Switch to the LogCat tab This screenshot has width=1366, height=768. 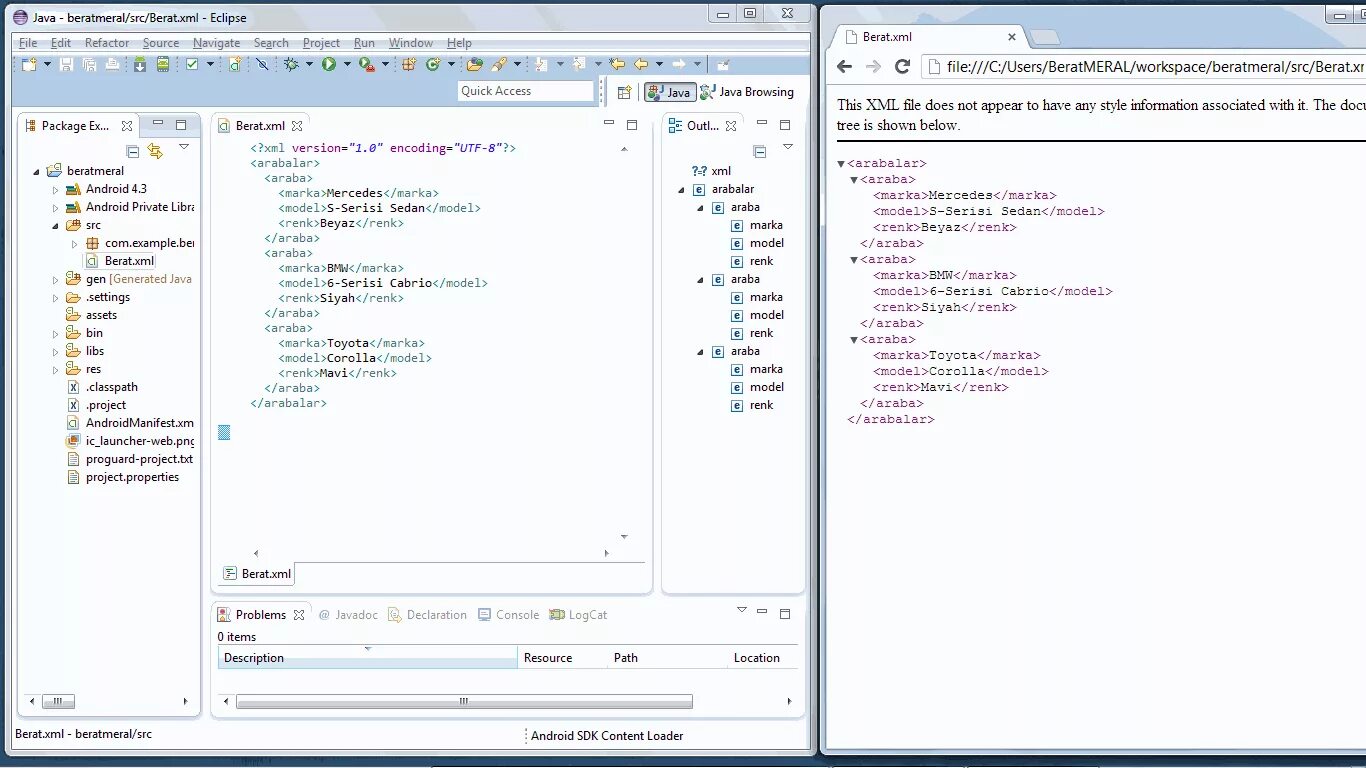coord(578,615)
